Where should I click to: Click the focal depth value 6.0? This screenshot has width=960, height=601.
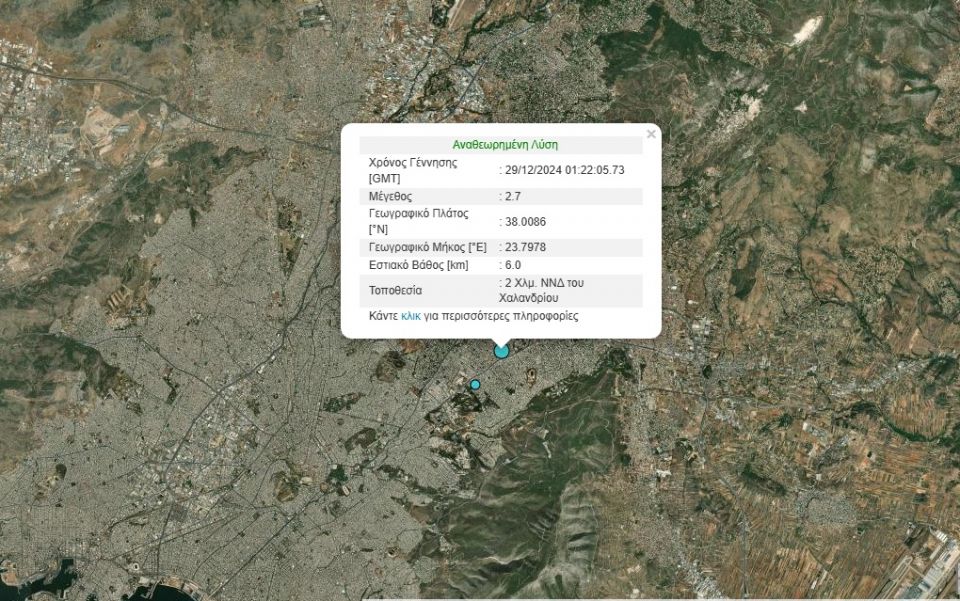click(x=513, y=265)
